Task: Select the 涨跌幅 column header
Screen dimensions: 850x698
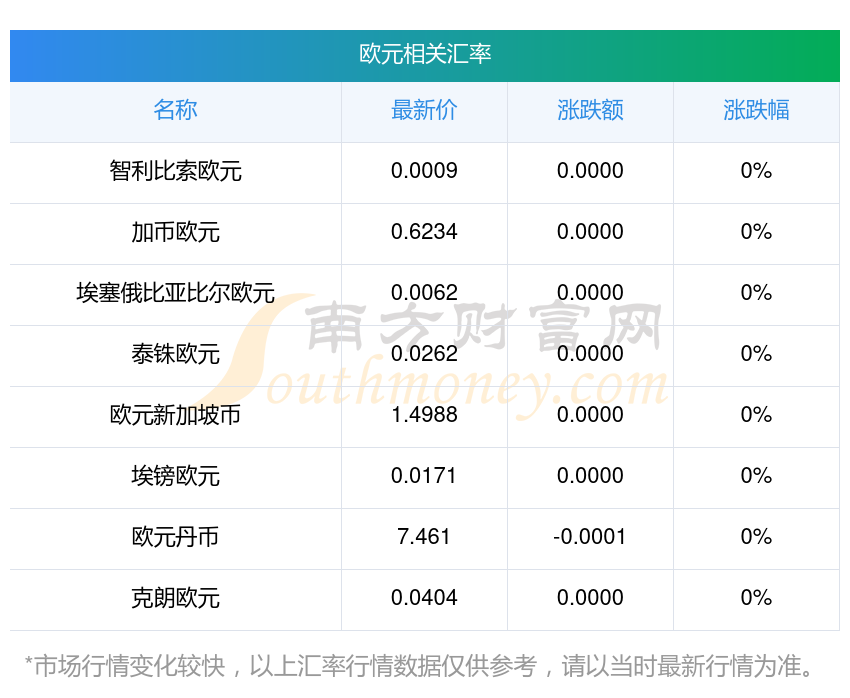Action: (x=756, y=110)
